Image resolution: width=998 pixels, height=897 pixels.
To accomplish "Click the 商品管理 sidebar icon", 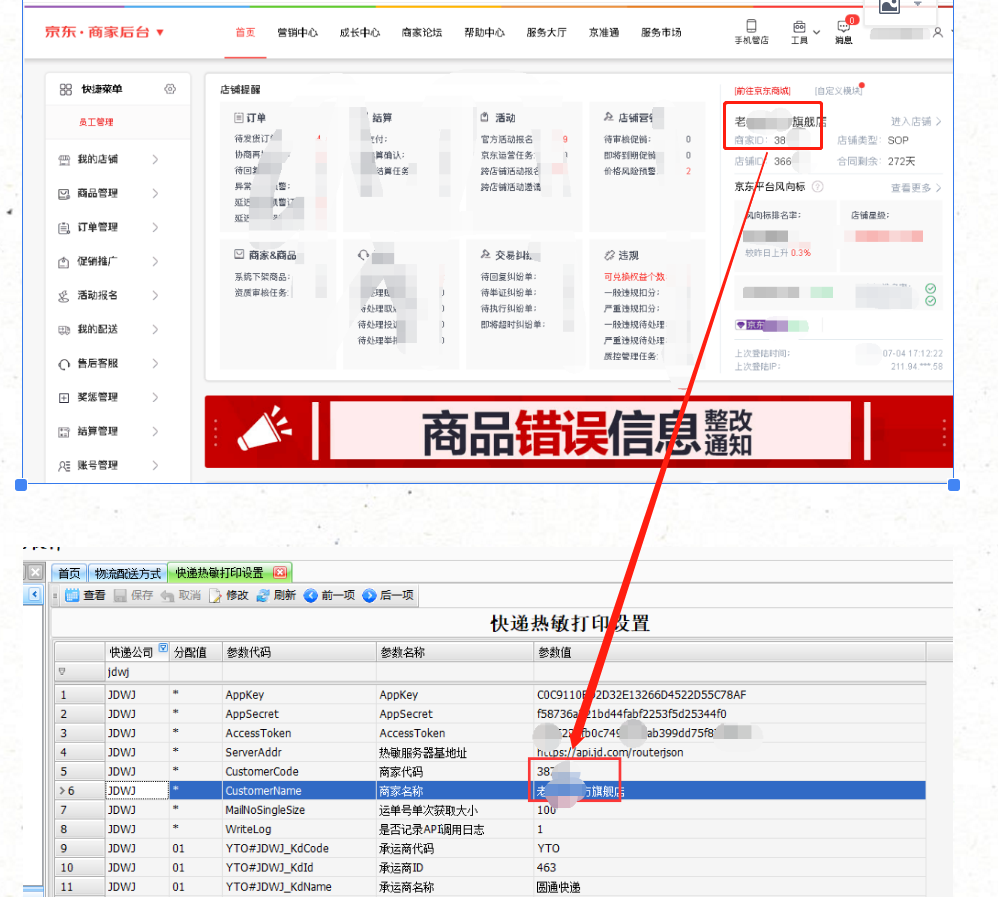I will click(x=64, y=194).
